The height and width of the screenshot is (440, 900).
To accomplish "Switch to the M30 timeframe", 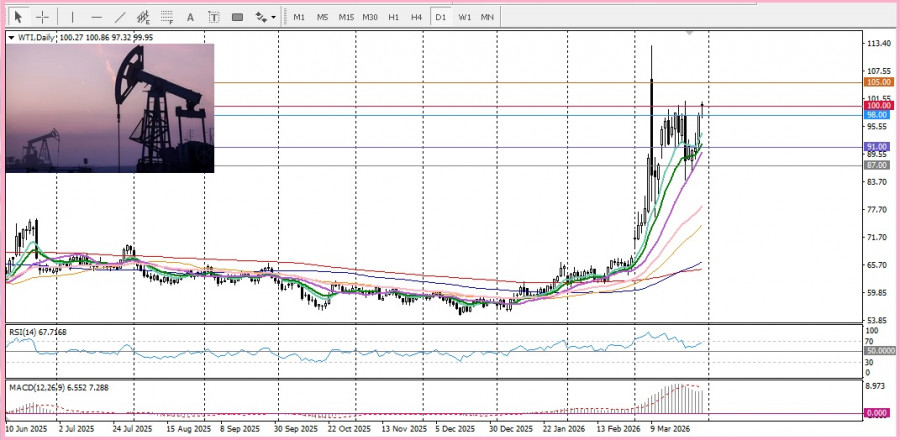I will click(x=370, y=17).
